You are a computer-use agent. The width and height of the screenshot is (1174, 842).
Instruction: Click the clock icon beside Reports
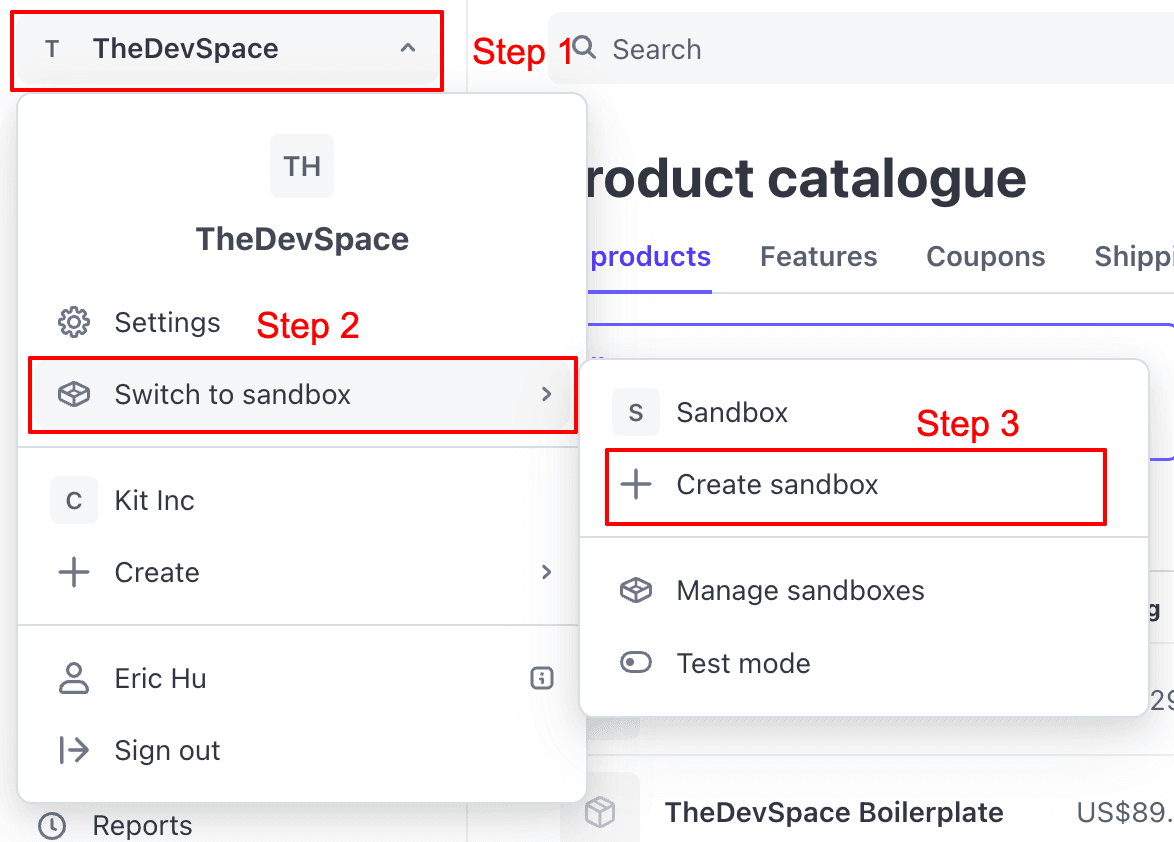pos(50,824)
